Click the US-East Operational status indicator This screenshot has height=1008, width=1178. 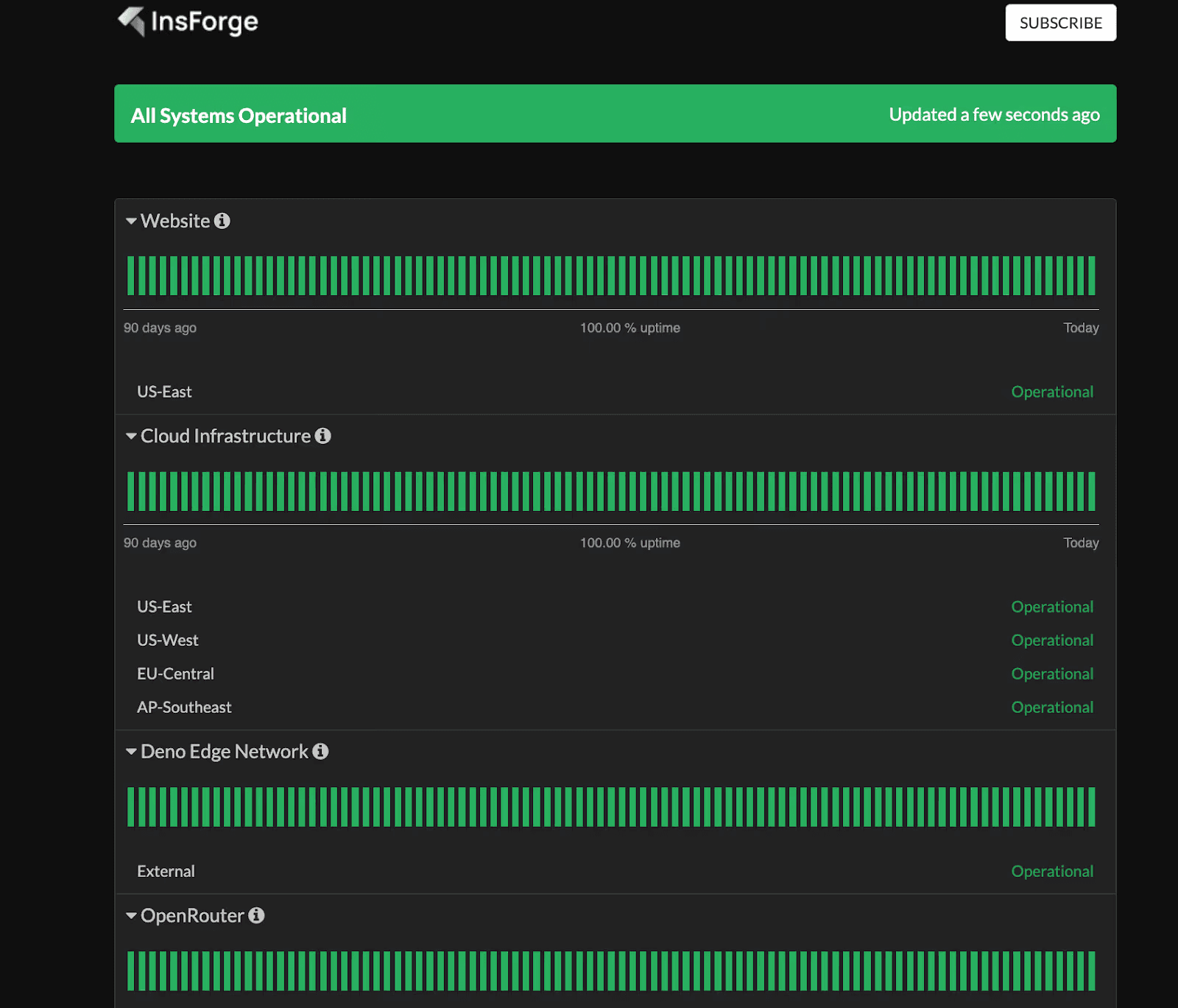pyautogui.click(x=1052, y=391)
